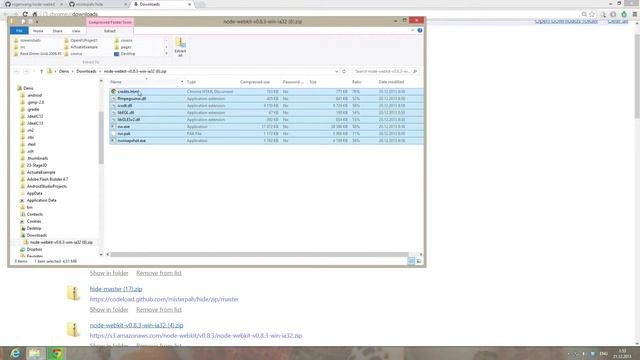Switch to details view icon in status bar

(x=411, y=261)
